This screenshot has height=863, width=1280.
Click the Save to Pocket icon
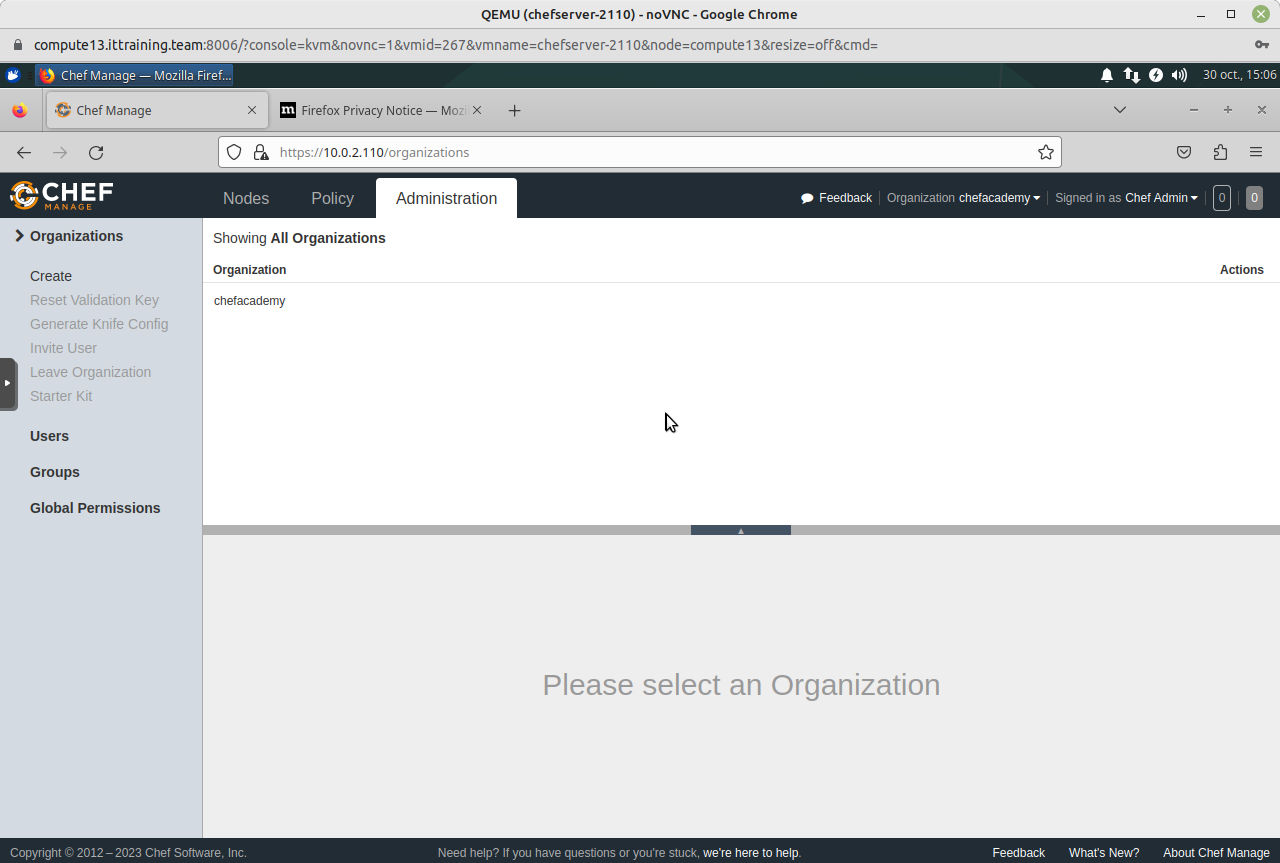[1184, 152]
